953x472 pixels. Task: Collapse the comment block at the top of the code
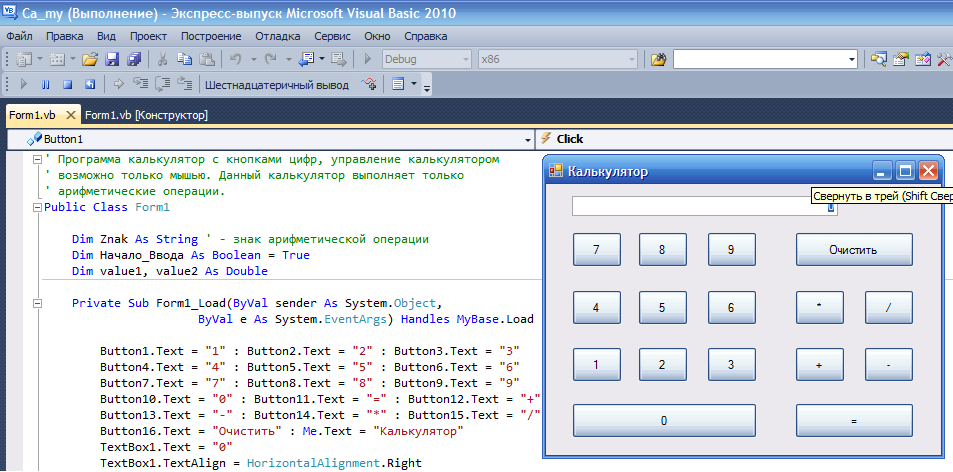coord(37,160)
